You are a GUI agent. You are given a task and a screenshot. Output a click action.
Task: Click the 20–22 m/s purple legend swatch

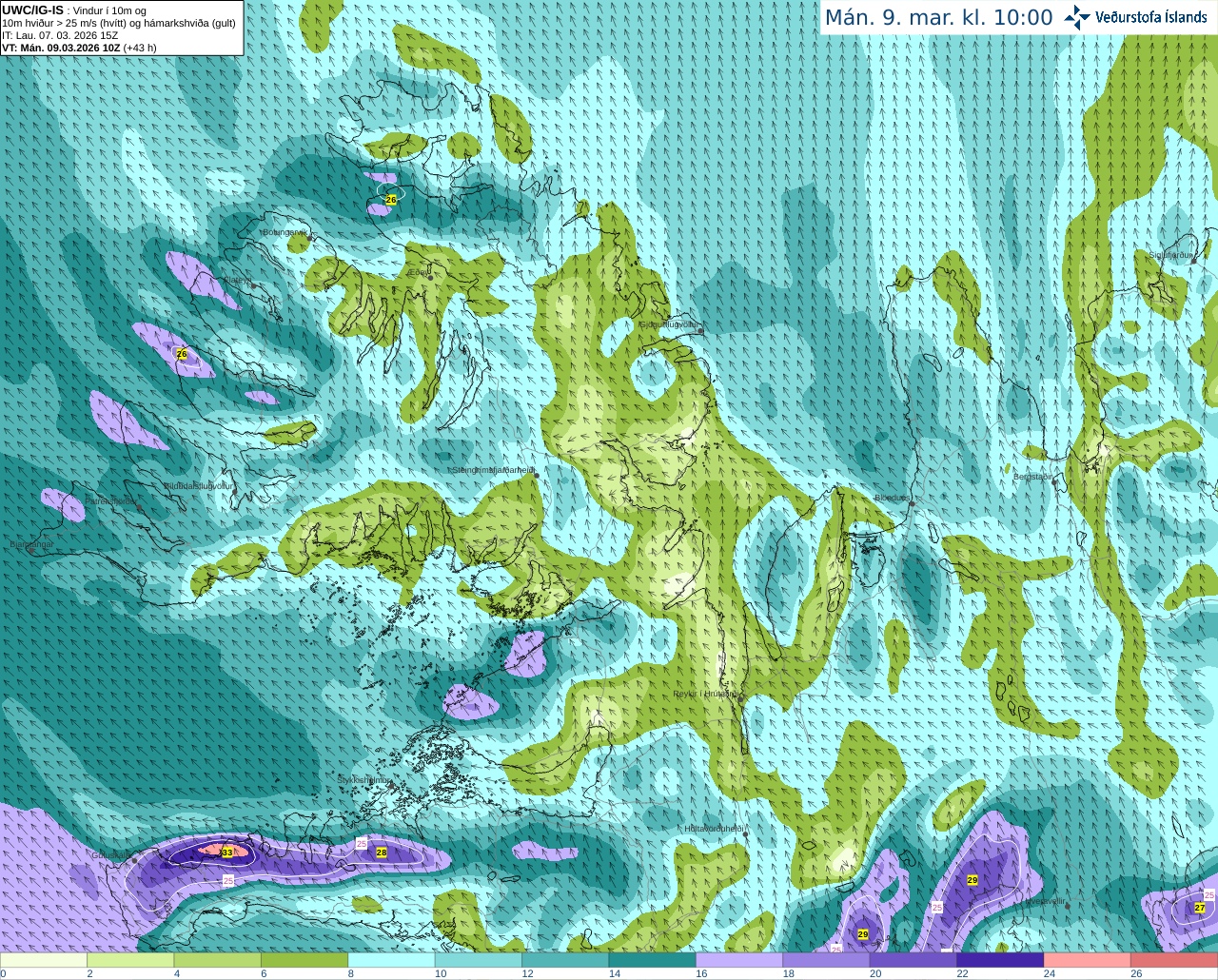tap(913, 960)
